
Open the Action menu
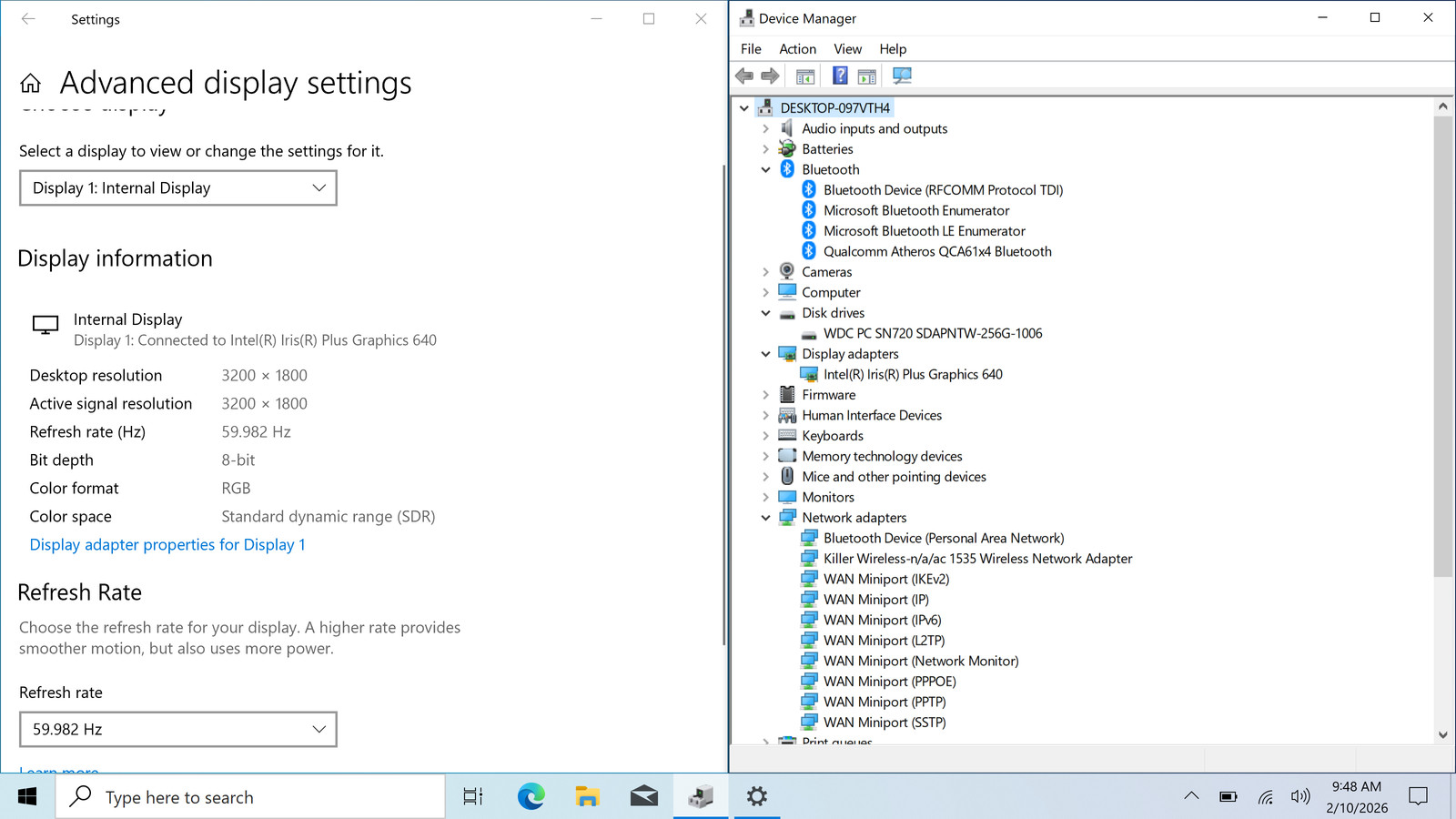[x=797, y=49]
